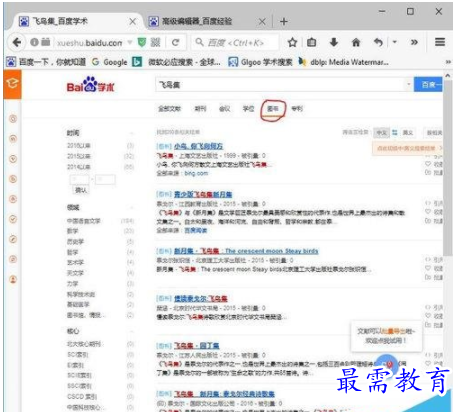Click the undo curved-arrow toolbar icon
Viewport: 458px width, 412px height.
(x=378, y=42)
